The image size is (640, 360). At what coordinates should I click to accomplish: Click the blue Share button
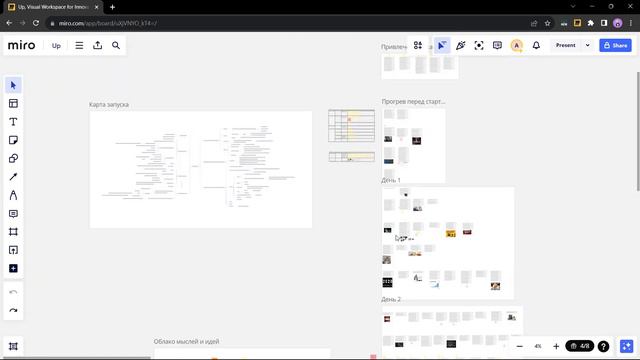[616, 45]
